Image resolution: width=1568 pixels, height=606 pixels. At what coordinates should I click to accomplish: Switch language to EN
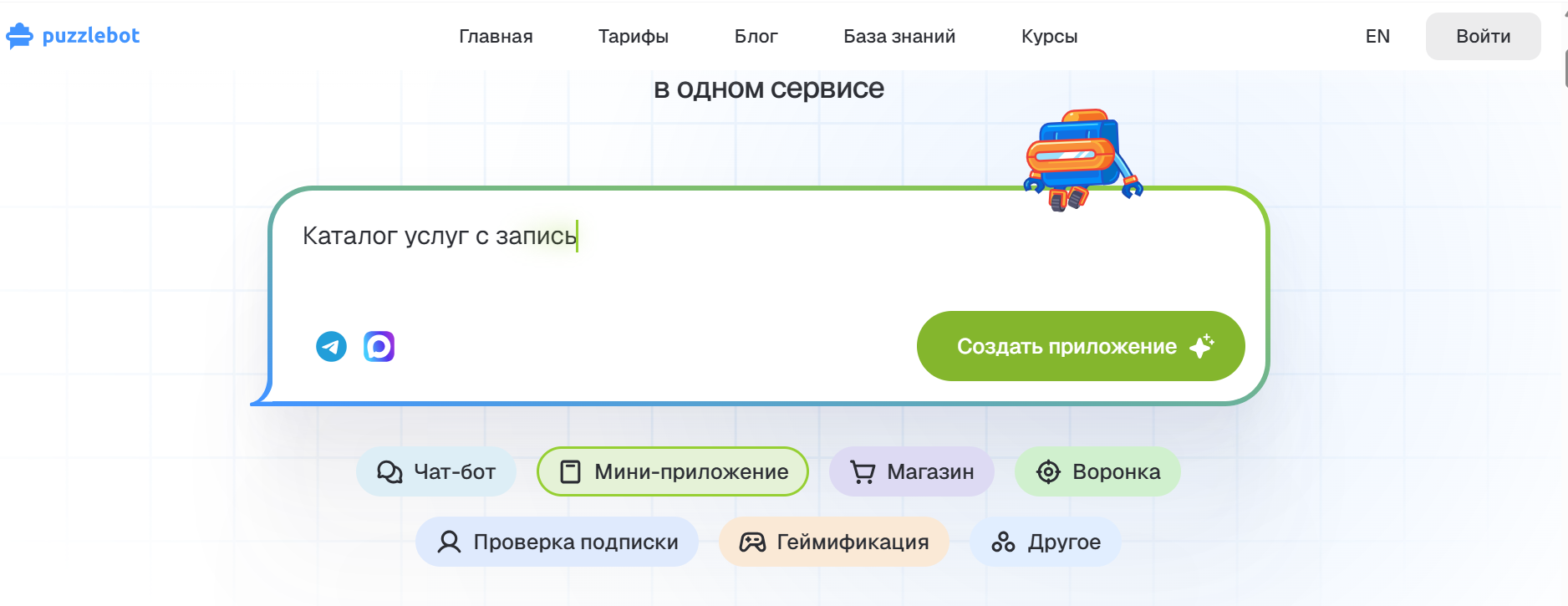click(1377, 37)
